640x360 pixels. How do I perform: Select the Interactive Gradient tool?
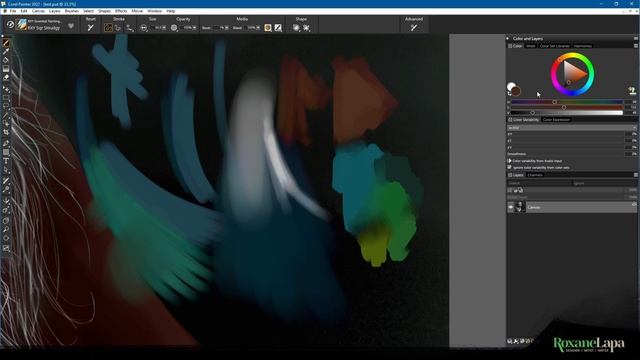(x=6, y=69)
